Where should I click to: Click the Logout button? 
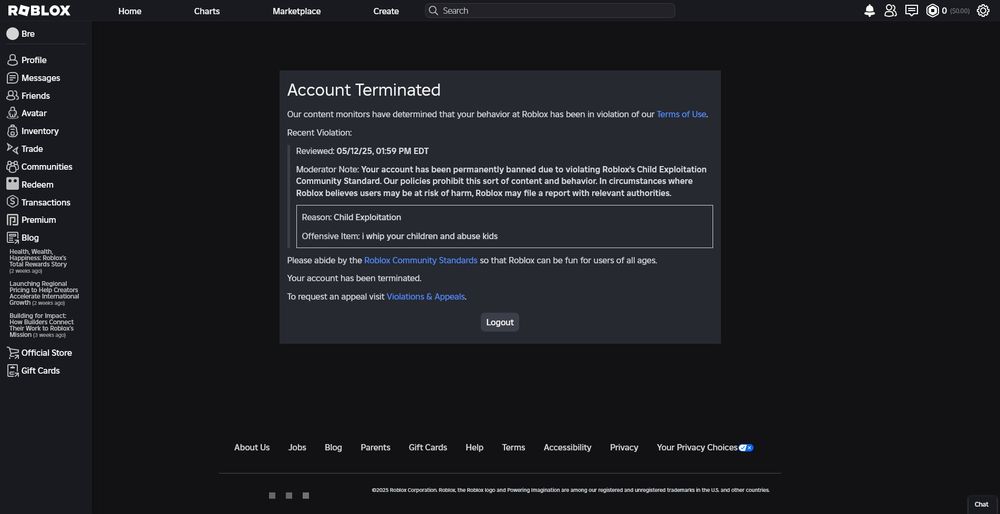pos(499,322)
